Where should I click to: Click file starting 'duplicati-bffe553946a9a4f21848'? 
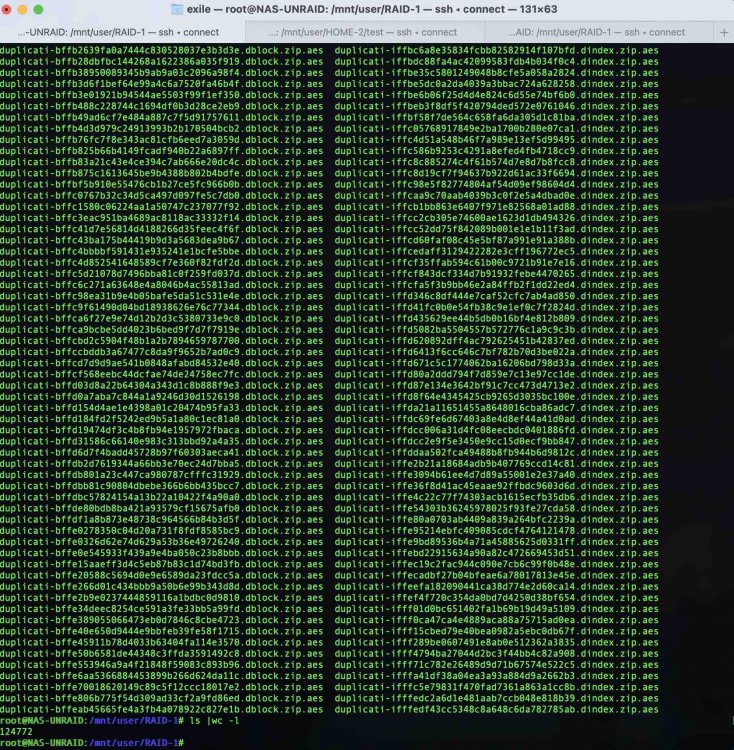pyautogui.click(x=162, y=665)
